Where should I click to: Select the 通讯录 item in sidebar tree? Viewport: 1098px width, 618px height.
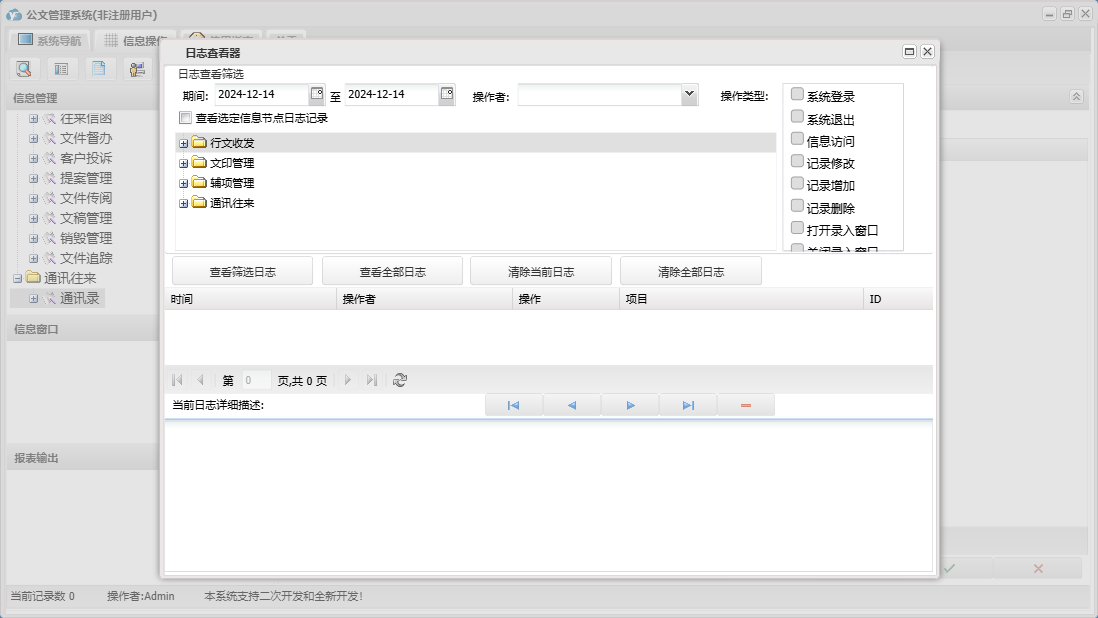click(79, 298)
